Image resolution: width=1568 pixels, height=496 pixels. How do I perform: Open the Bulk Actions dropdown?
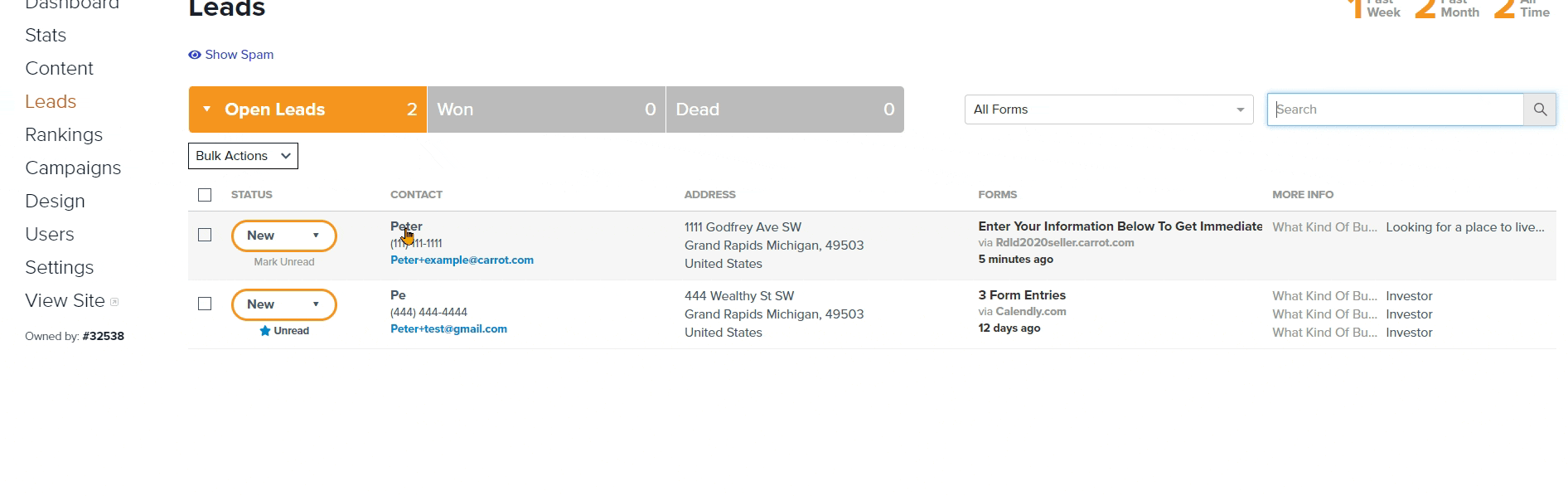[x=243, y=156]
